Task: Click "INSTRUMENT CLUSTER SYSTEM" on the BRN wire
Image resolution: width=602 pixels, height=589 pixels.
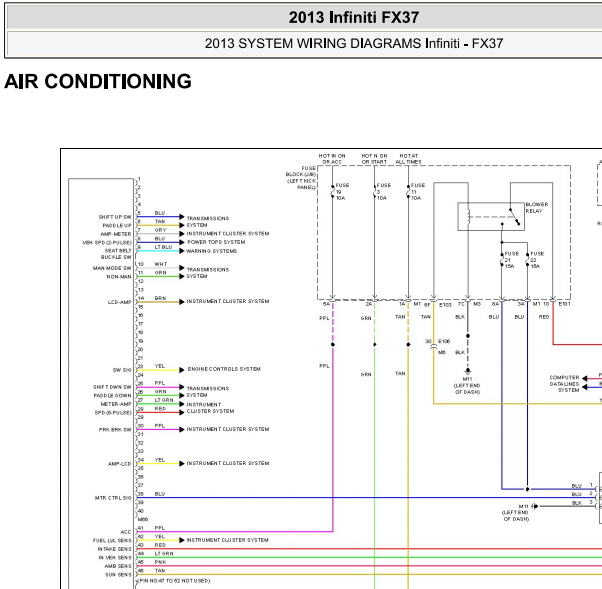Action: point(228,301)
